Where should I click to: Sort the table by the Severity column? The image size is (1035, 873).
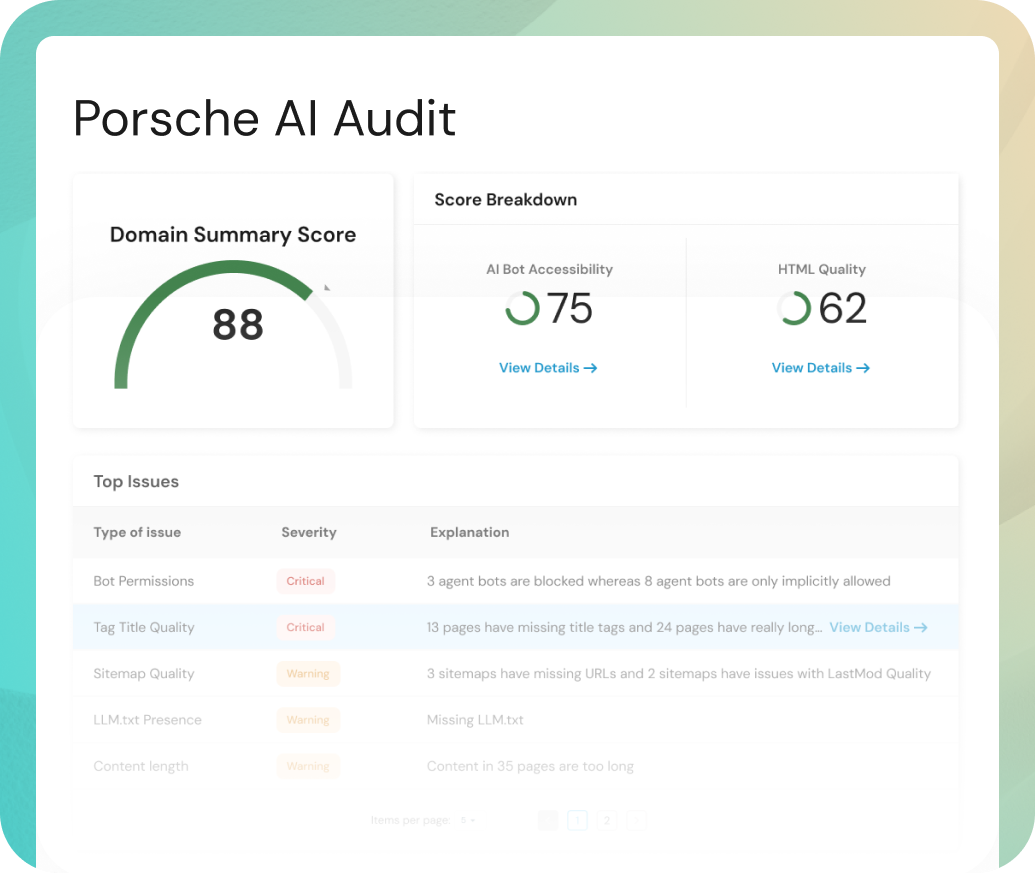point(308,532)
